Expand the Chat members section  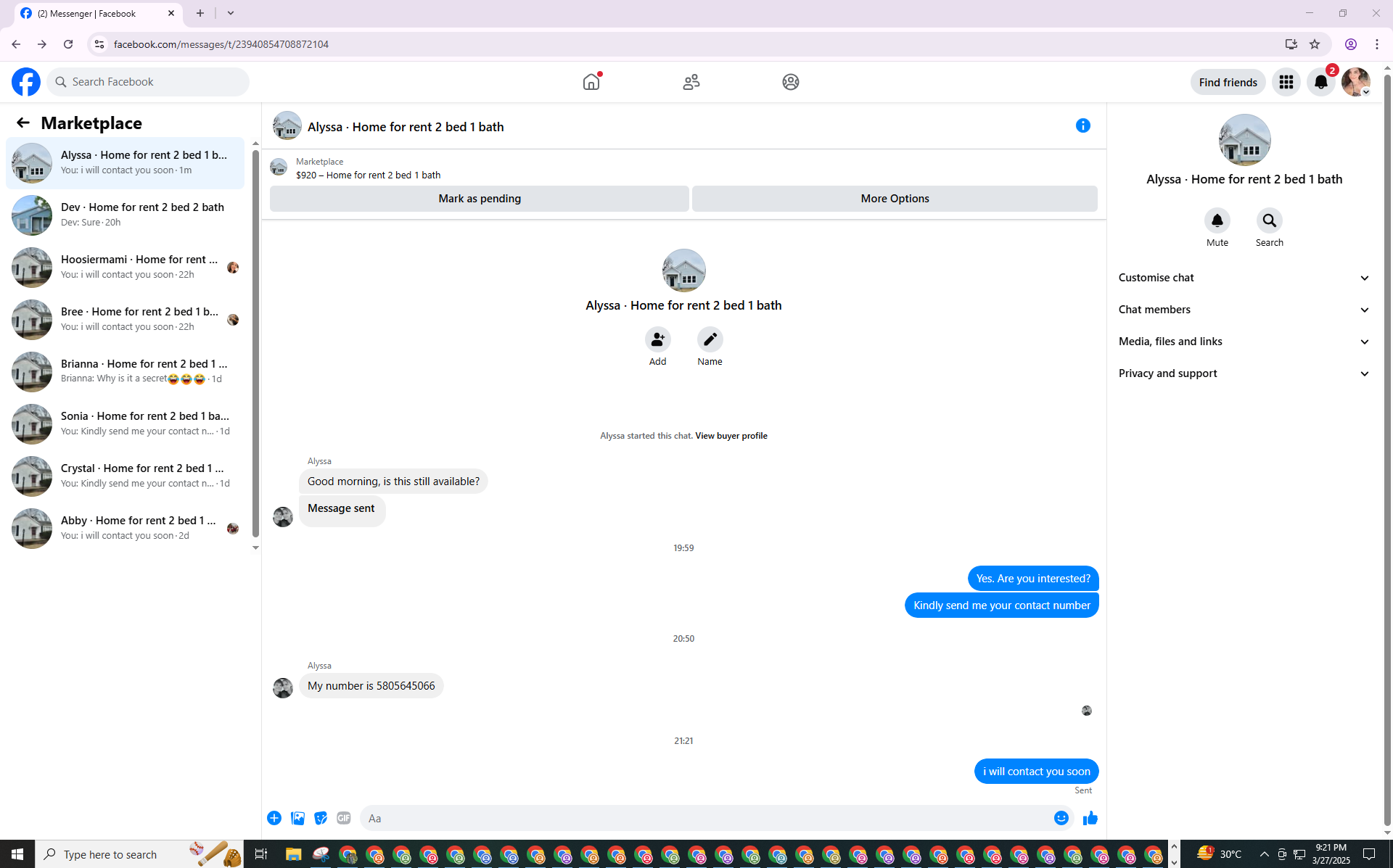point(1244,310)
